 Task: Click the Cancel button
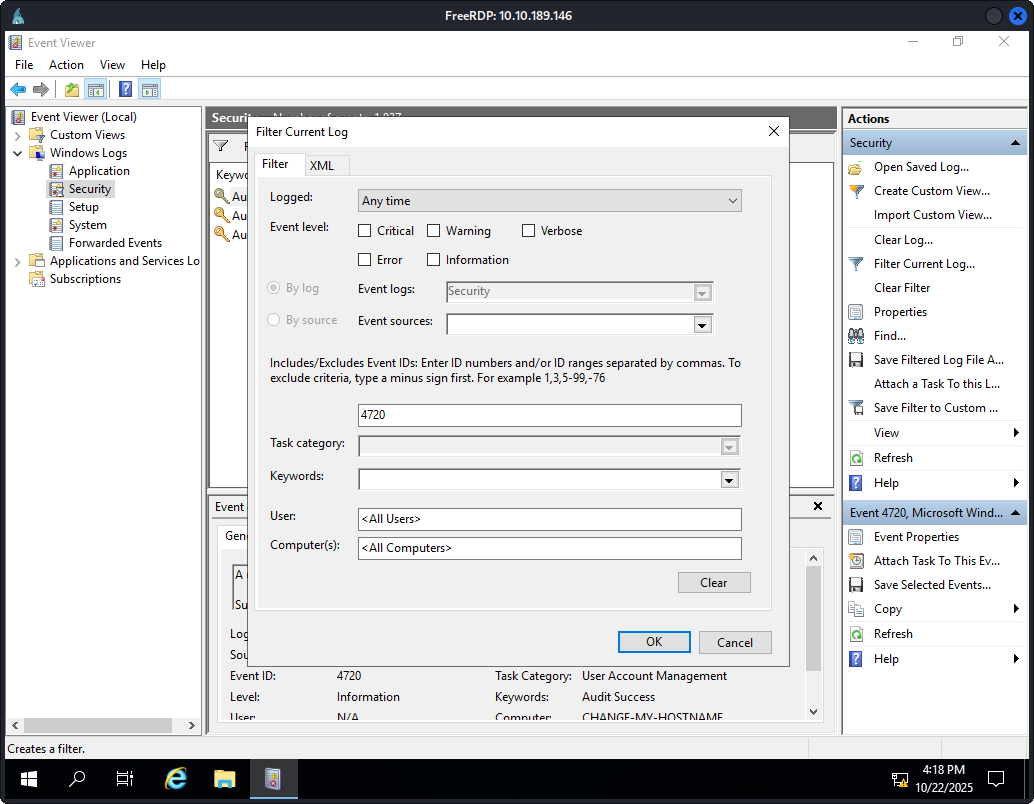click(735, 642)
